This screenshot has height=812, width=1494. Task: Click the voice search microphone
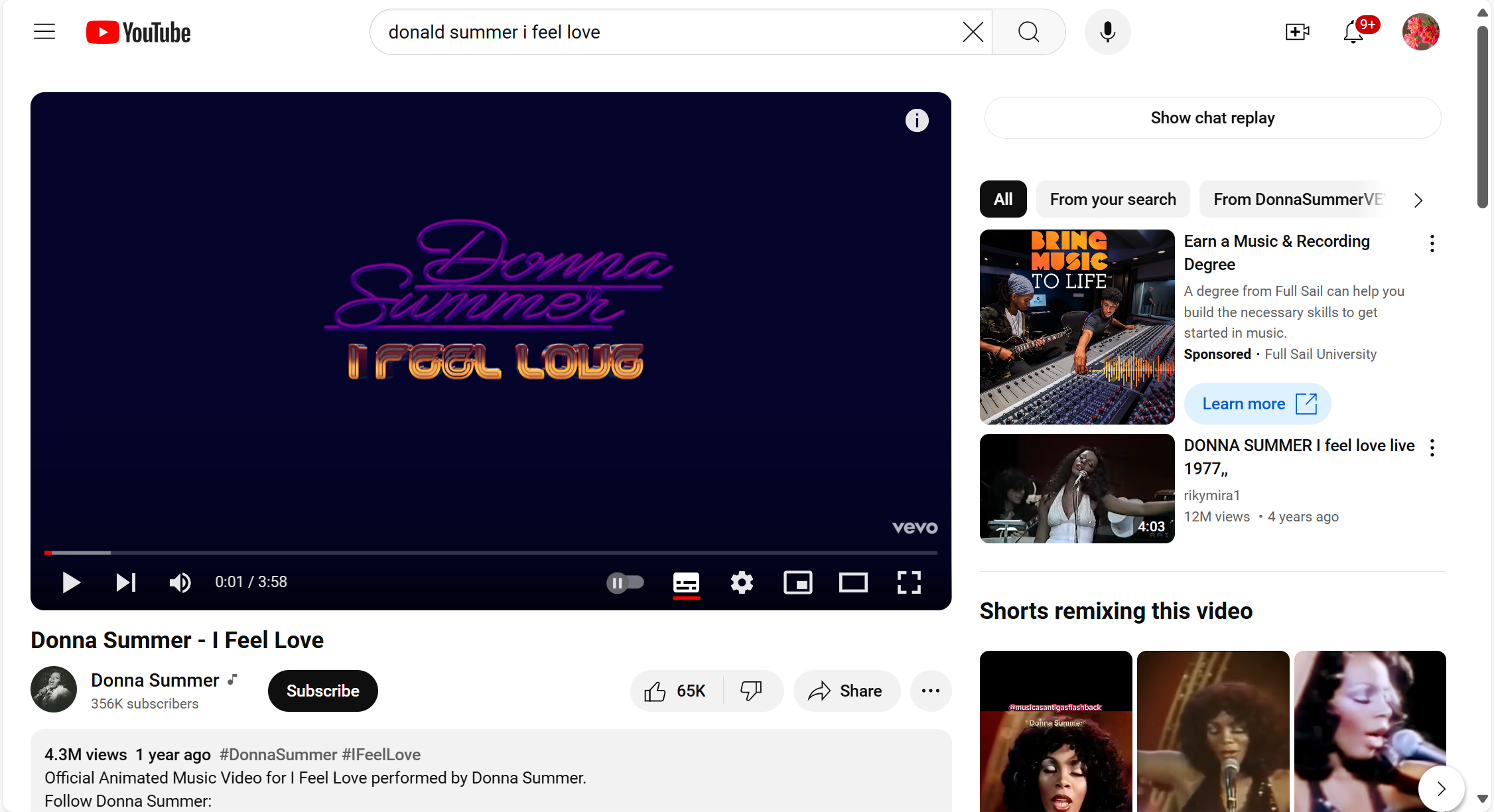(x=1107, y=32)
